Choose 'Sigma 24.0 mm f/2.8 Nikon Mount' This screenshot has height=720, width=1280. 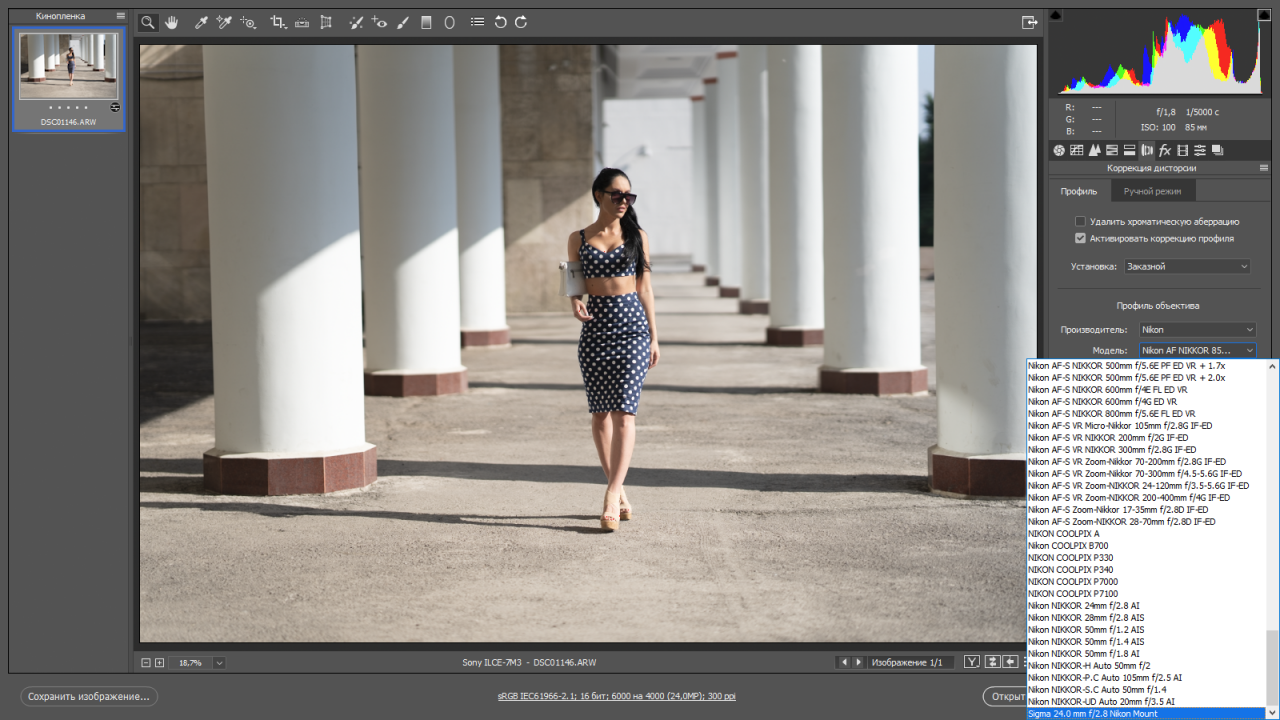1146,714
